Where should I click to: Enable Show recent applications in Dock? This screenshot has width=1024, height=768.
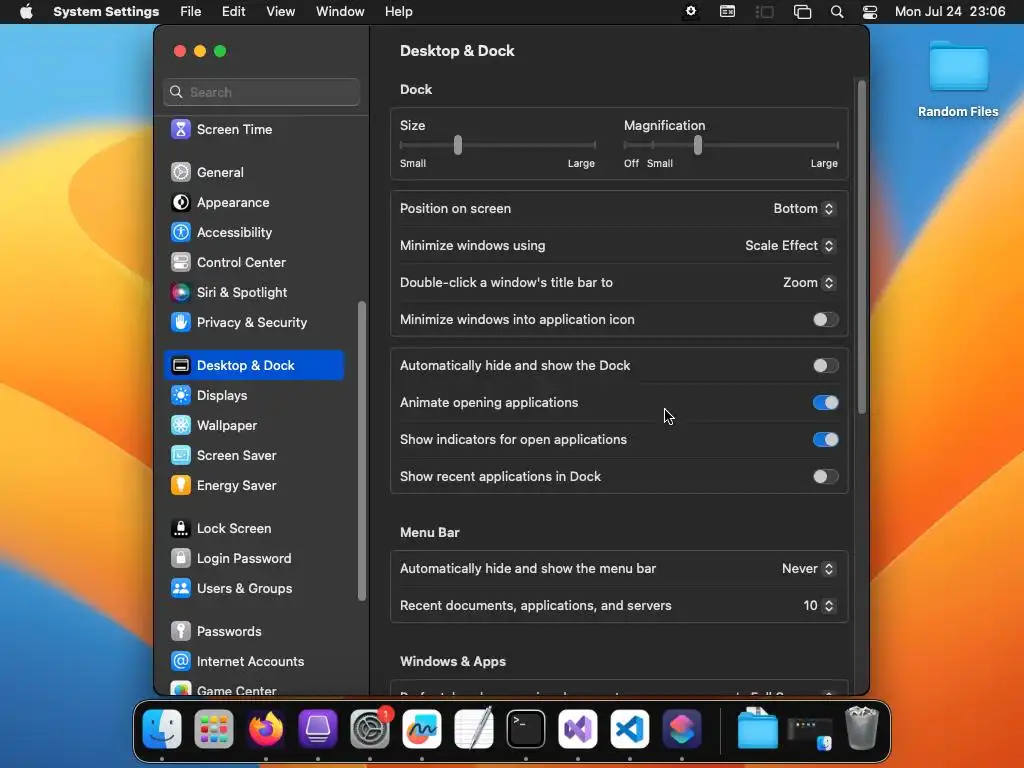[825, 477]
